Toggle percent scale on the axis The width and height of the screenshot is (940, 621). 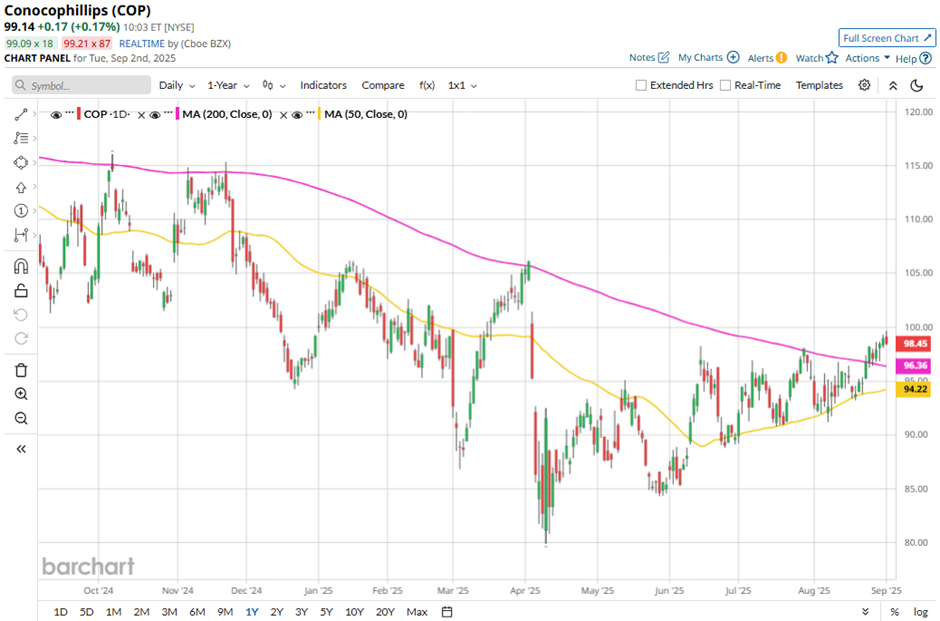click(x=894, y=611)
